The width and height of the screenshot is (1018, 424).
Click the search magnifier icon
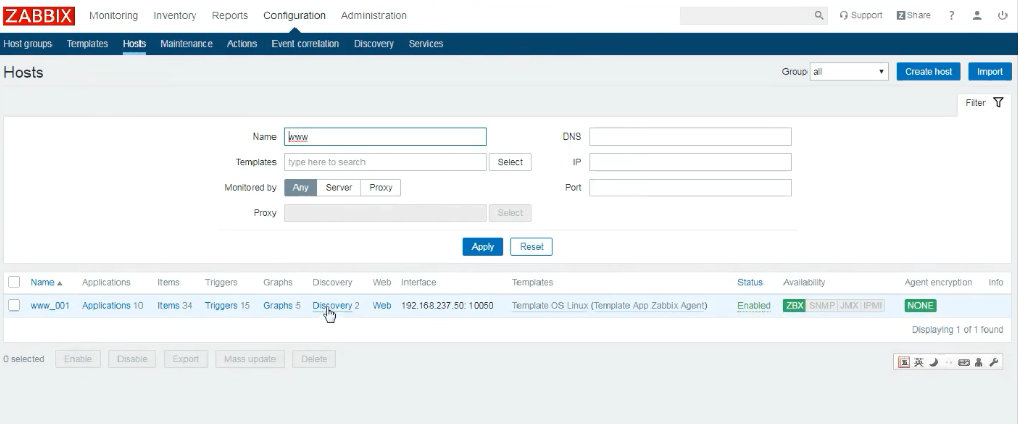pyautogui.click(x=819, y=16)
